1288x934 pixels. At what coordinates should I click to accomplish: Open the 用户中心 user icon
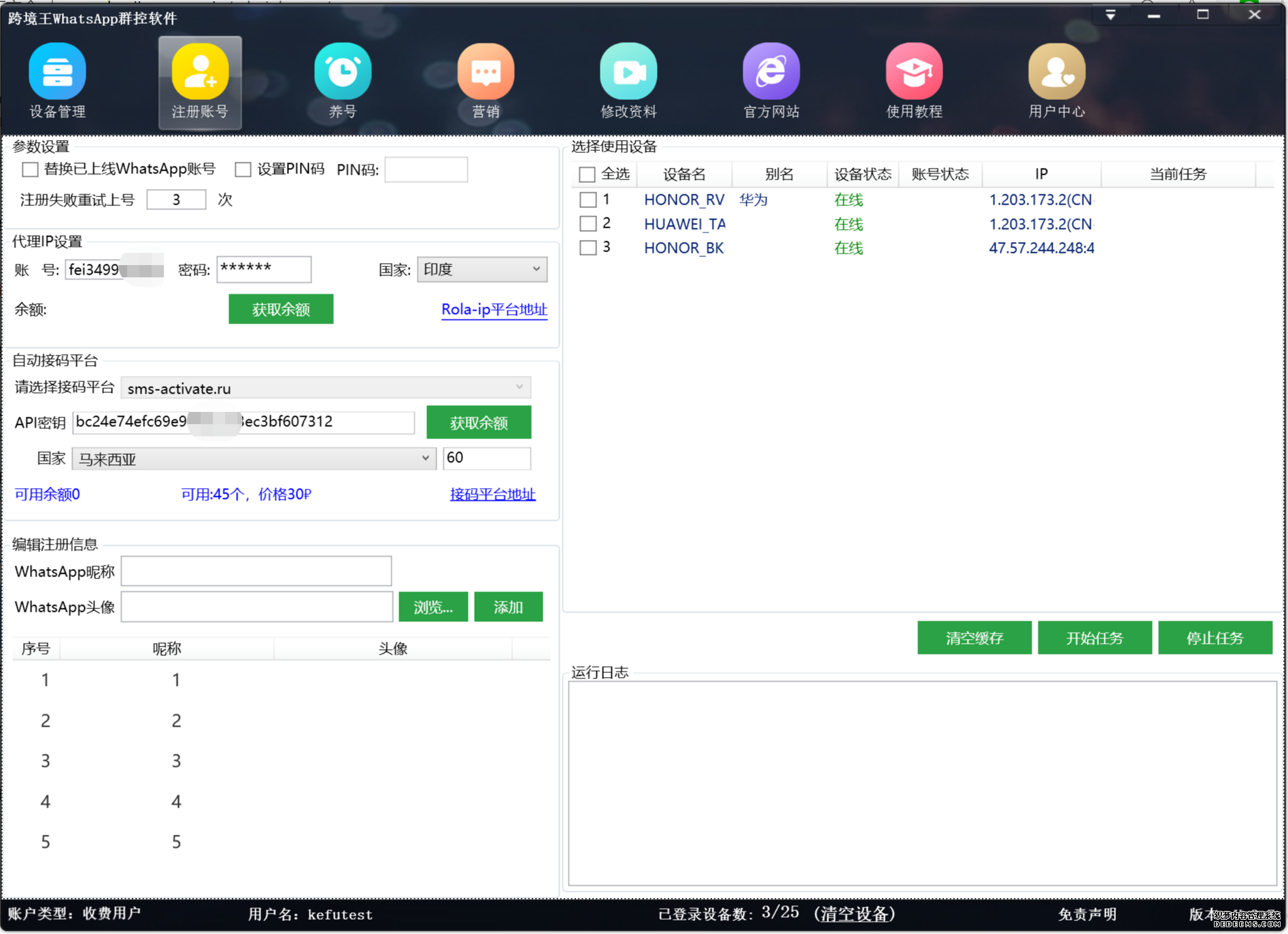click(x=1057, y=80)
